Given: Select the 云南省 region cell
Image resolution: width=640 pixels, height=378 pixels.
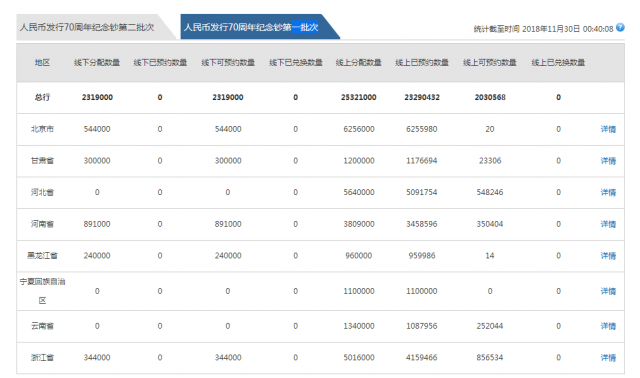Looking at the screenshot, I should (x=42, y=326).
